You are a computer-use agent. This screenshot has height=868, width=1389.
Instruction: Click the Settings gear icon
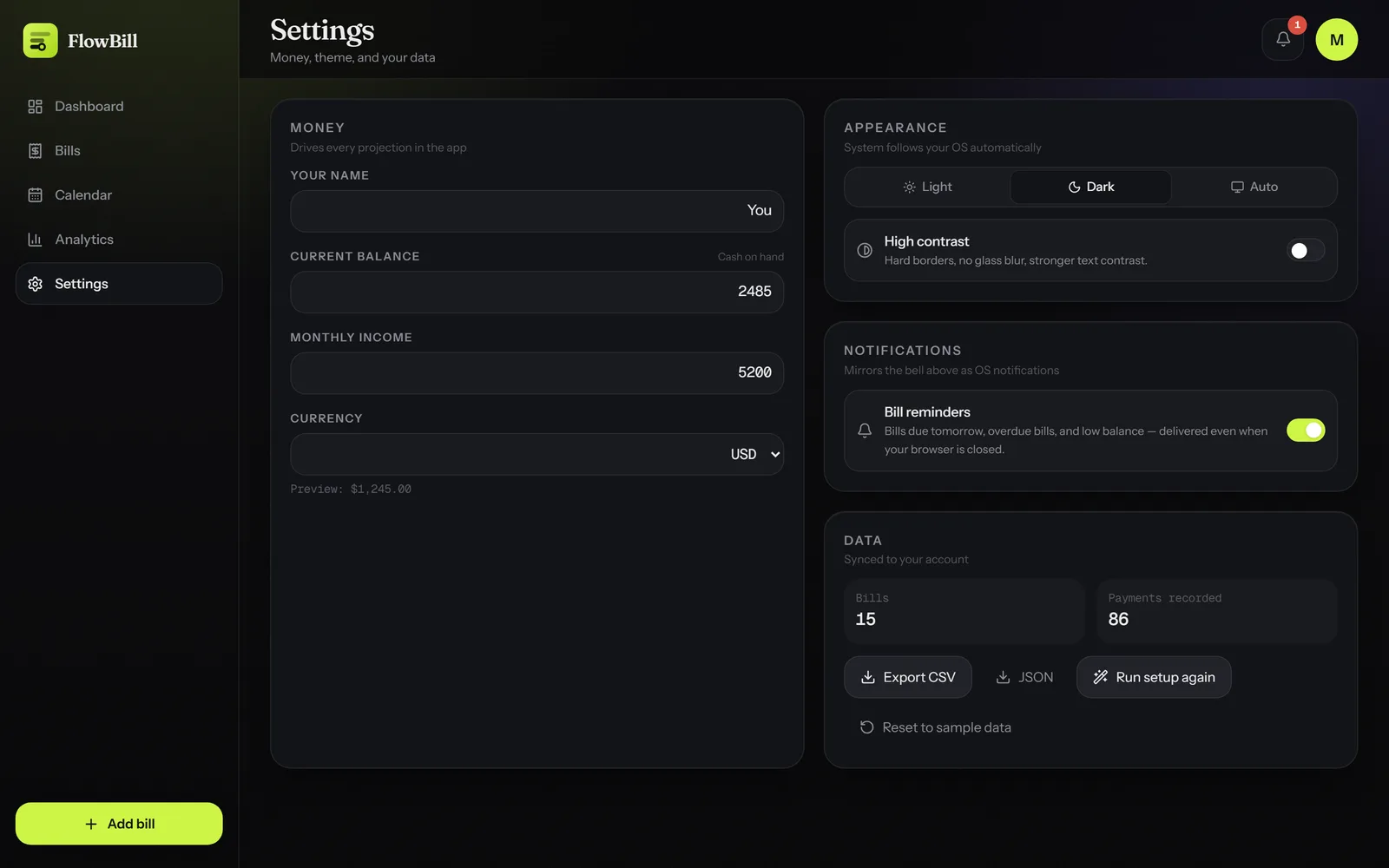point(35,284)
